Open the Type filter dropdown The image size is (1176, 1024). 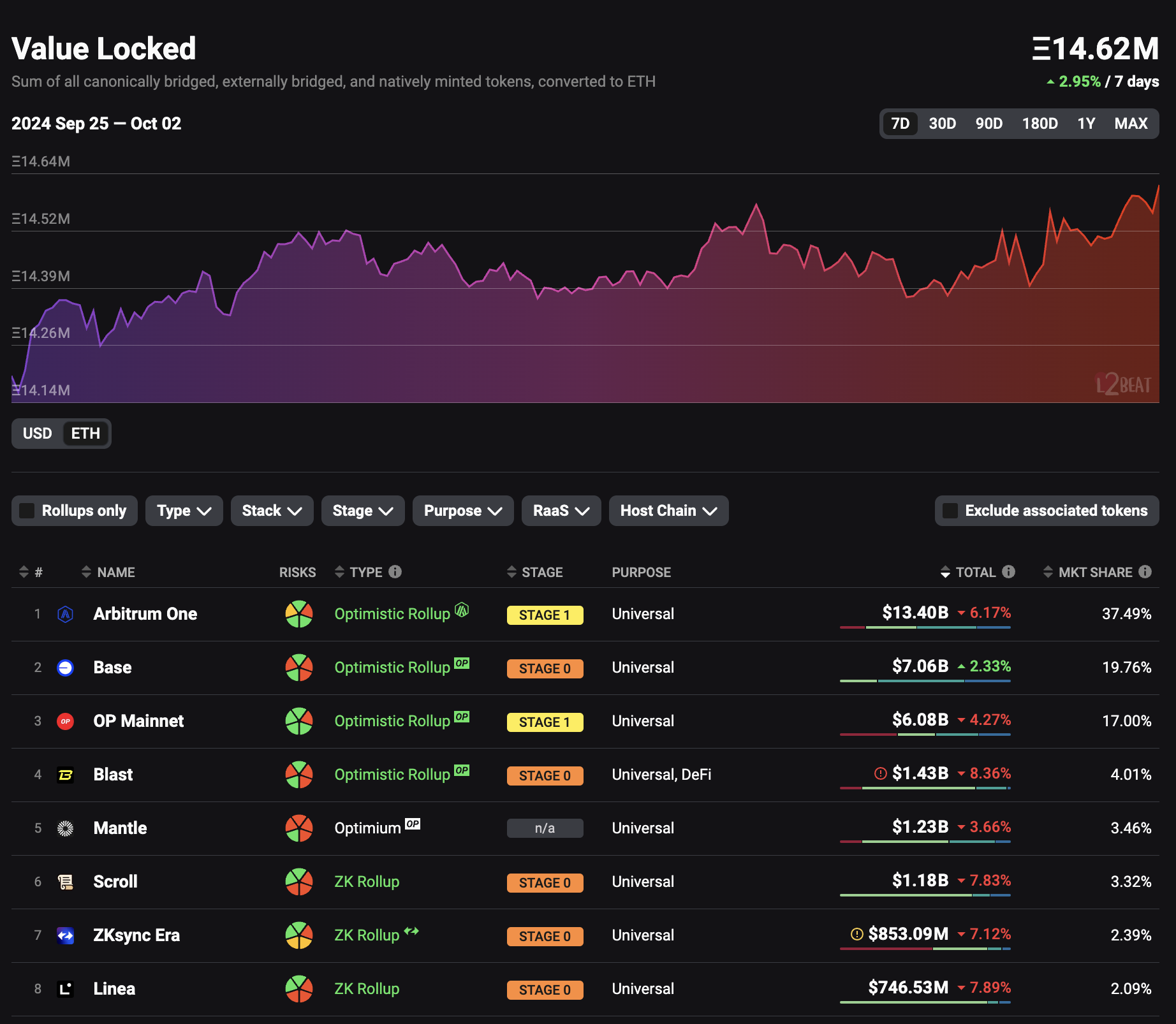coord(184,511)
